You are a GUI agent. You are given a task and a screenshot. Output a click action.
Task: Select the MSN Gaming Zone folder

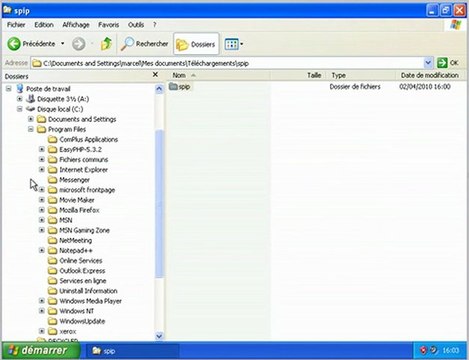[79, 230]
